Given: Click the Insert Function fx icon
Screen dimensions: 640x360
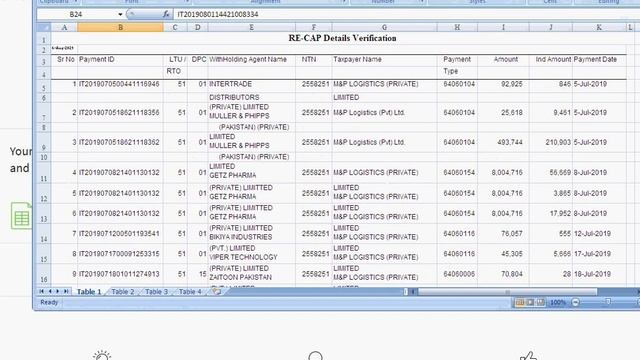Looking at the screenshot, I should pyautogui.click(x=166, y=14).
